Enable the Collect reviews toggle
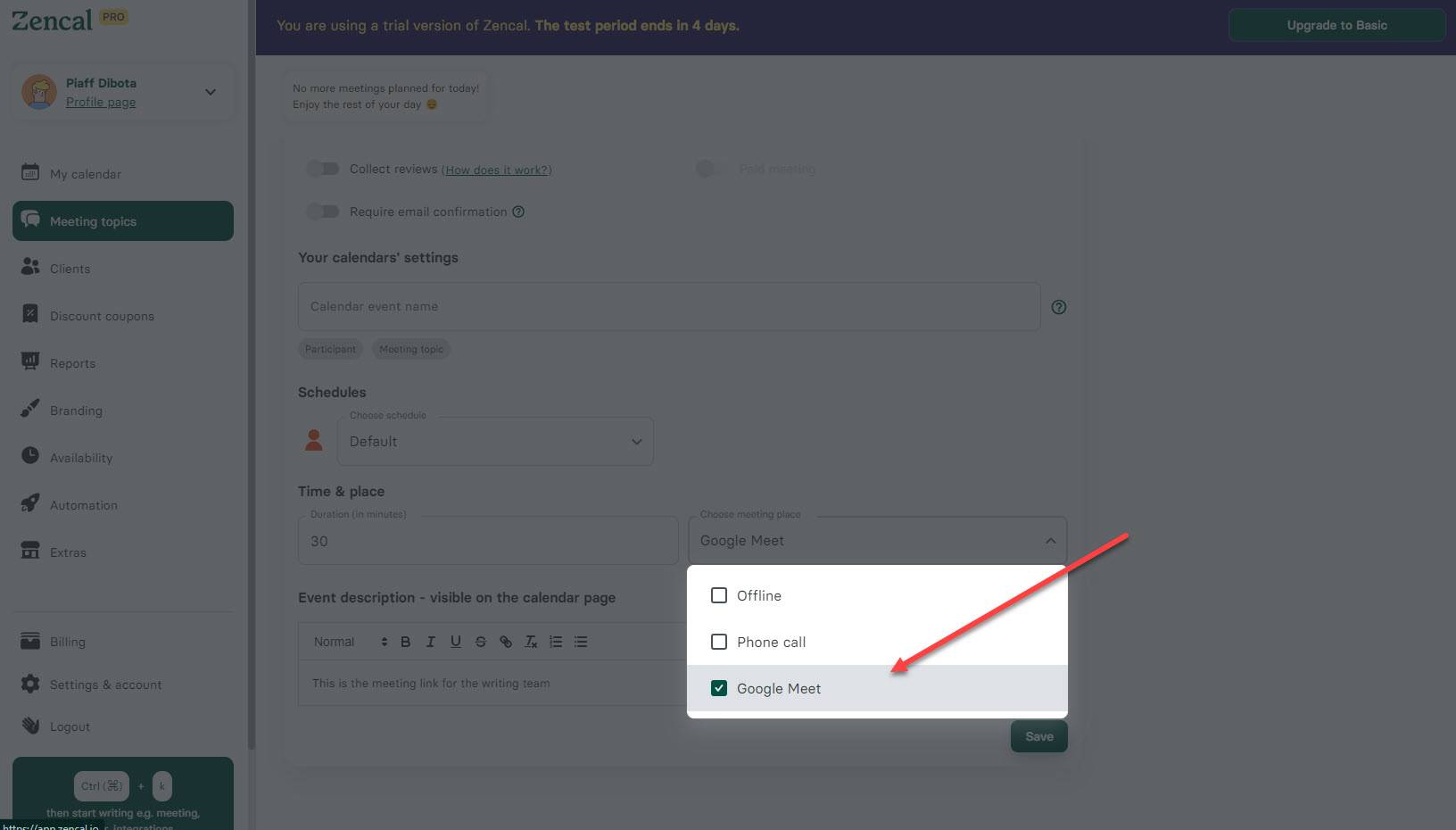Screen dimensions: 1456x830 click(x=323, y=169)
